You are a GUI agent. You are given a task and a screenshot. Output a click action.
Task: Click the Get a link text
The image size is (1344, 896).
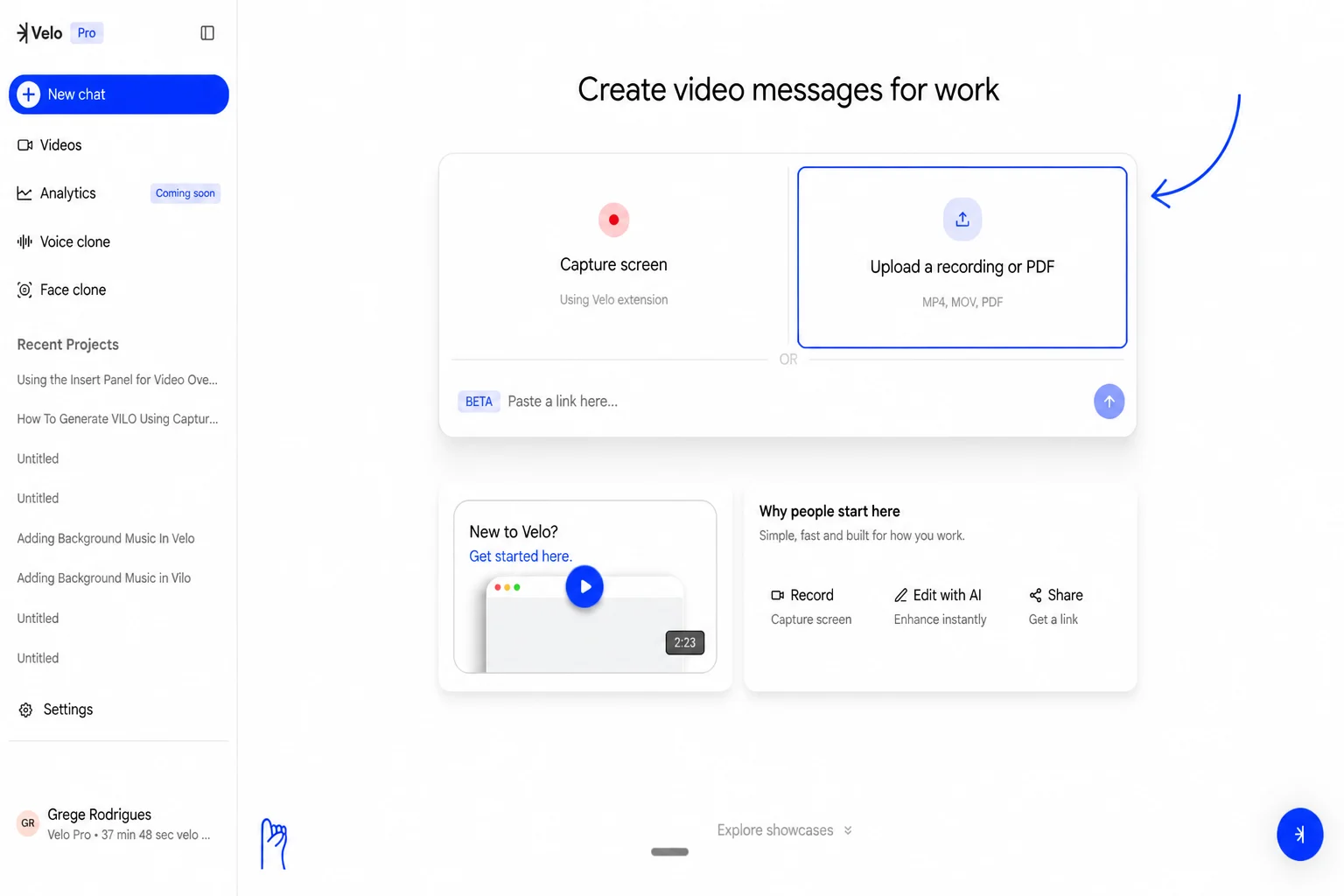[1053, 619]
